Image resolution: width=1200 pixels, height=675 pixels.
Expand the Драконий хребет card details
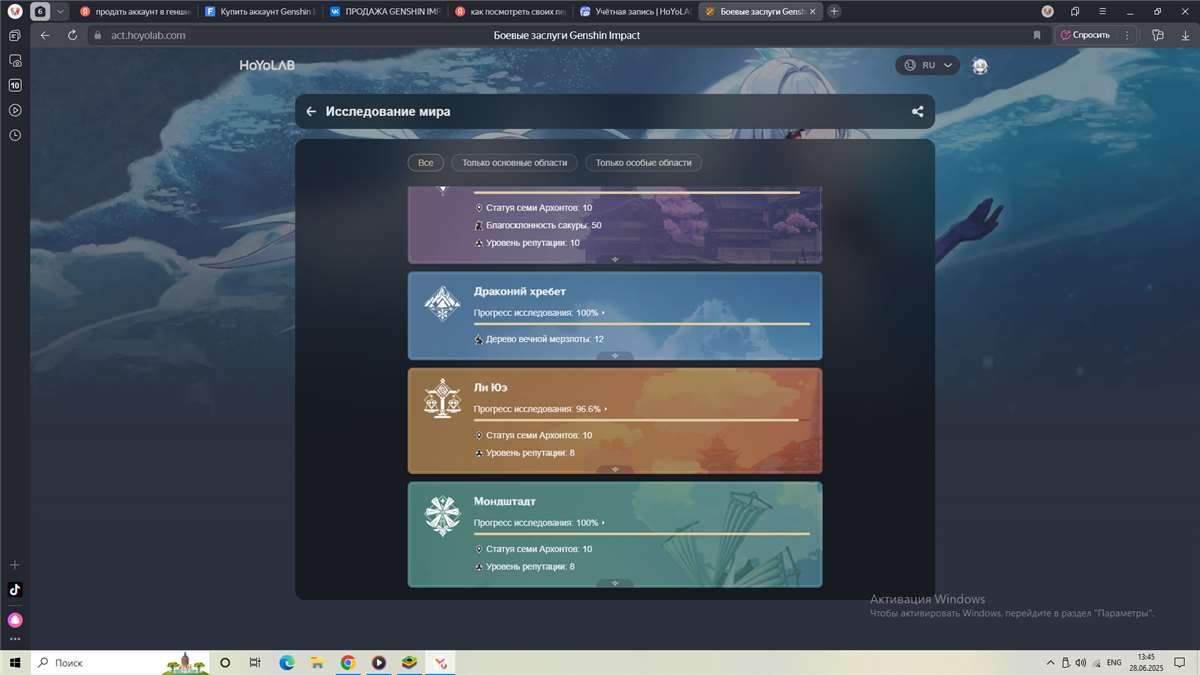pos(615,355)
